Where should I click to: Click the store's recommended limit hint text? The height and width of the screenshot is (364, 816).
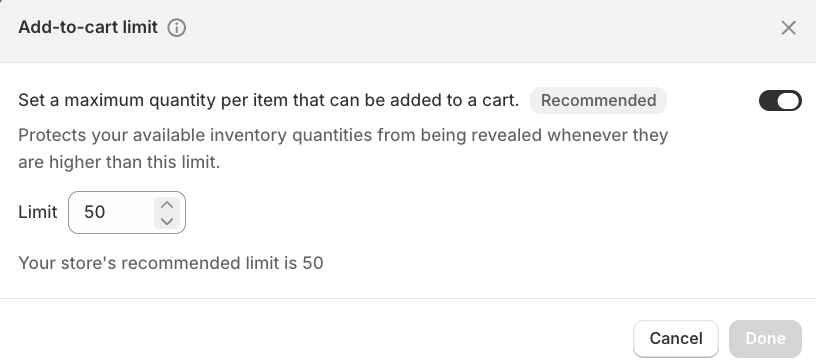tap(171, 263)
